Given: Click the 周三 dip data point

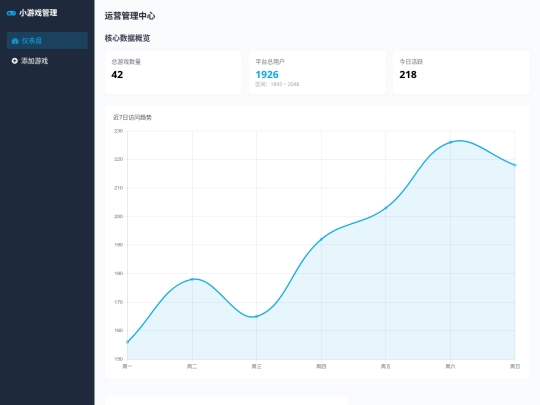Looking at the screenshot, I should click(257, 316).
